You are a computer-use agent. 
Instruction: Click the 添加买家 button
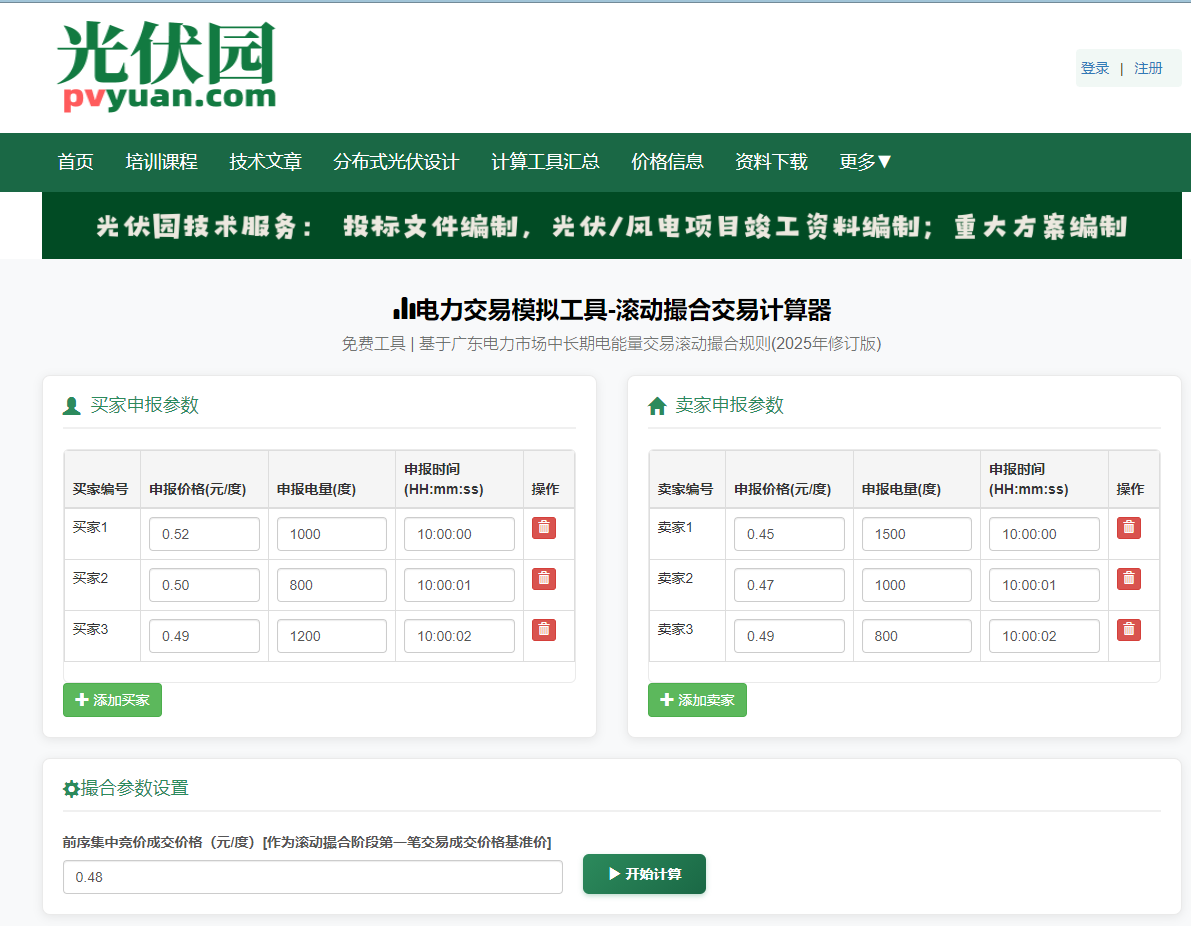coord(112,700)
